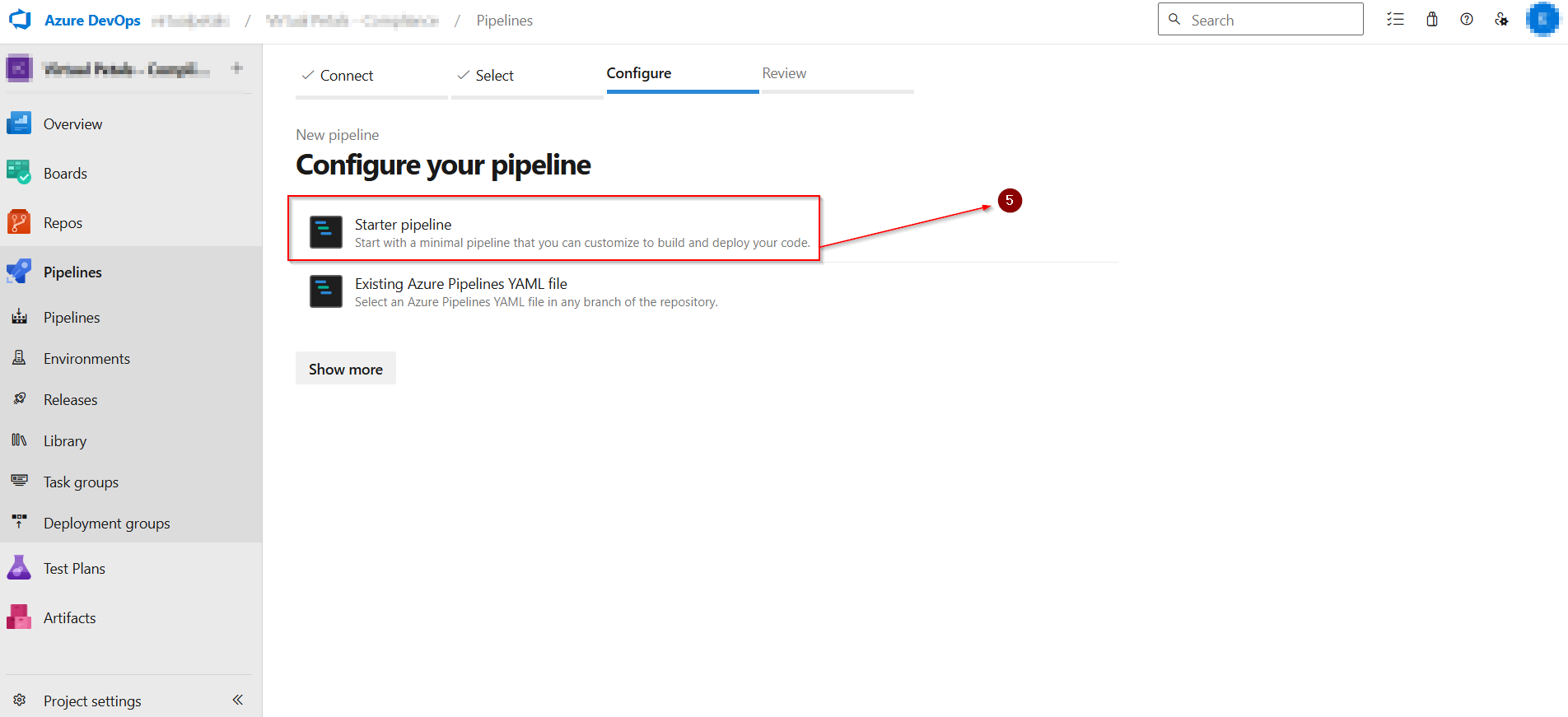Open Environments in the sidebar
This screenshot has height=717, width=1568.
point(131,359)
